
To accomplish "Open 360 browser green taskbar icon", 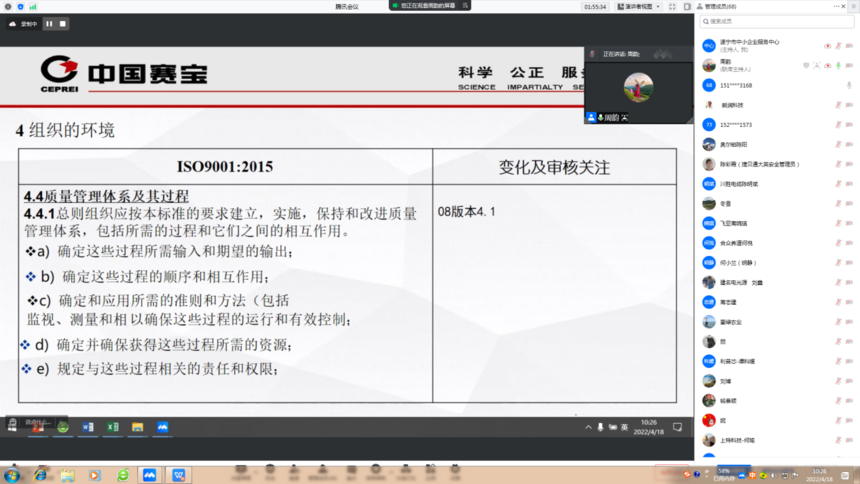I will tap(123, 475).
